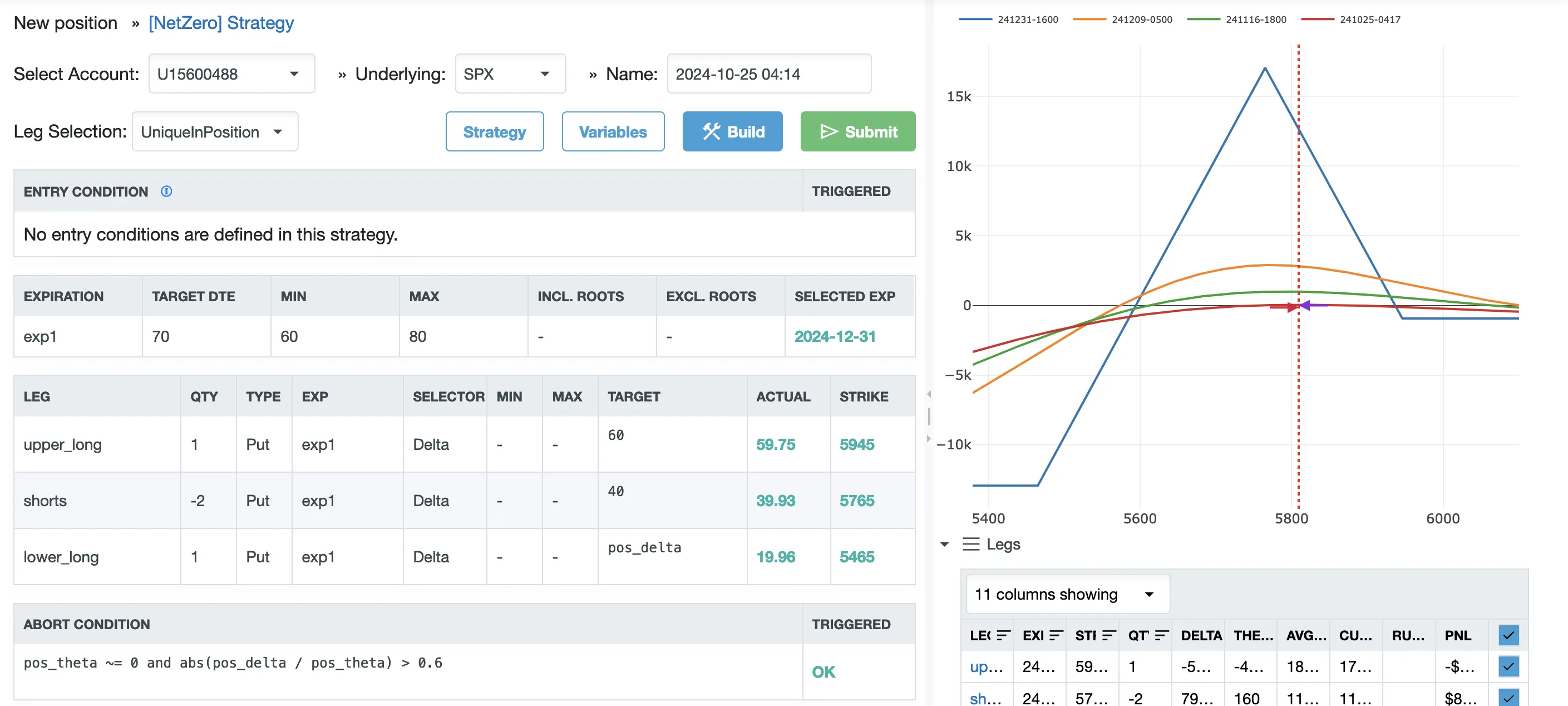1568x706 pixels.
Task: Open the [NetZero] Strategy breadcrumb link
Action: (221, 22)
